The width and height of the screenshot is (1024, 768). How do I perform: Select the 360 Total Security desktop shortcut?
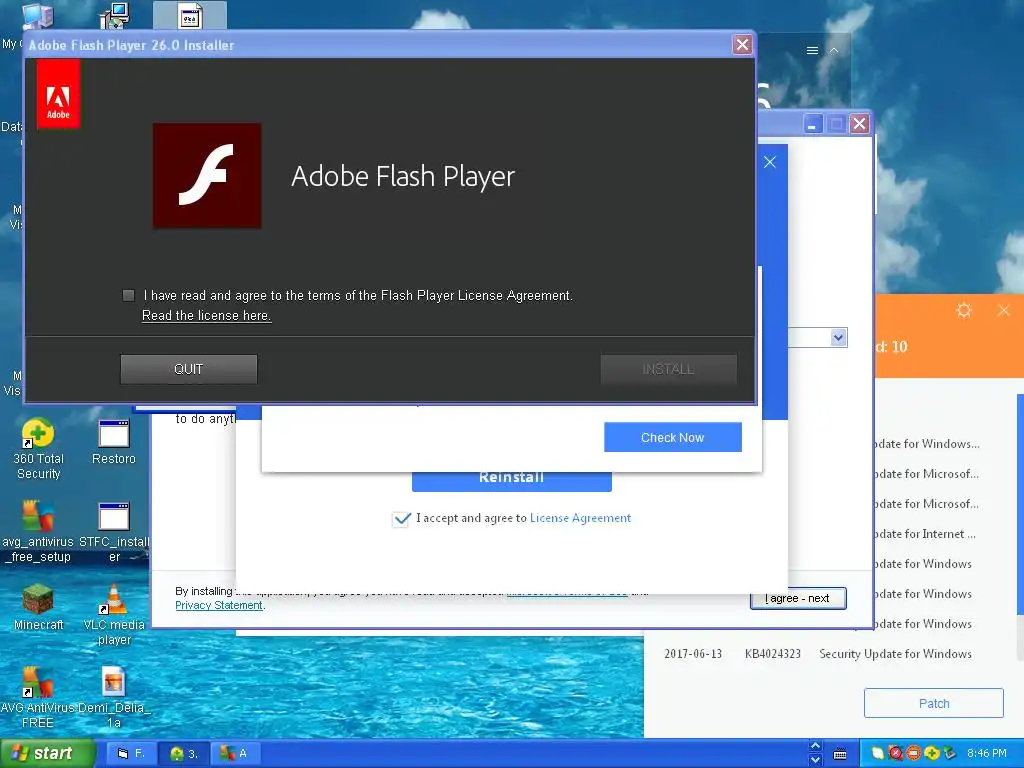coord(38,449)
